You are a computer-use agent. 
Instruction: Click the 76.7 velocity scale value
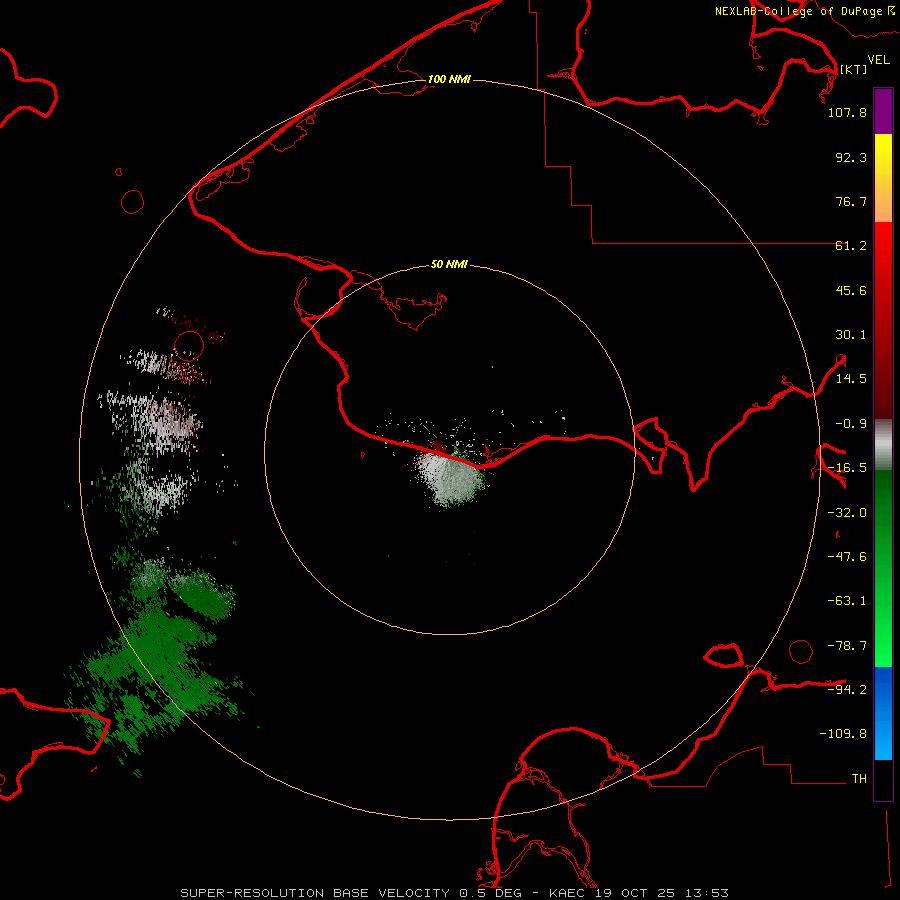tap(851, 201)
